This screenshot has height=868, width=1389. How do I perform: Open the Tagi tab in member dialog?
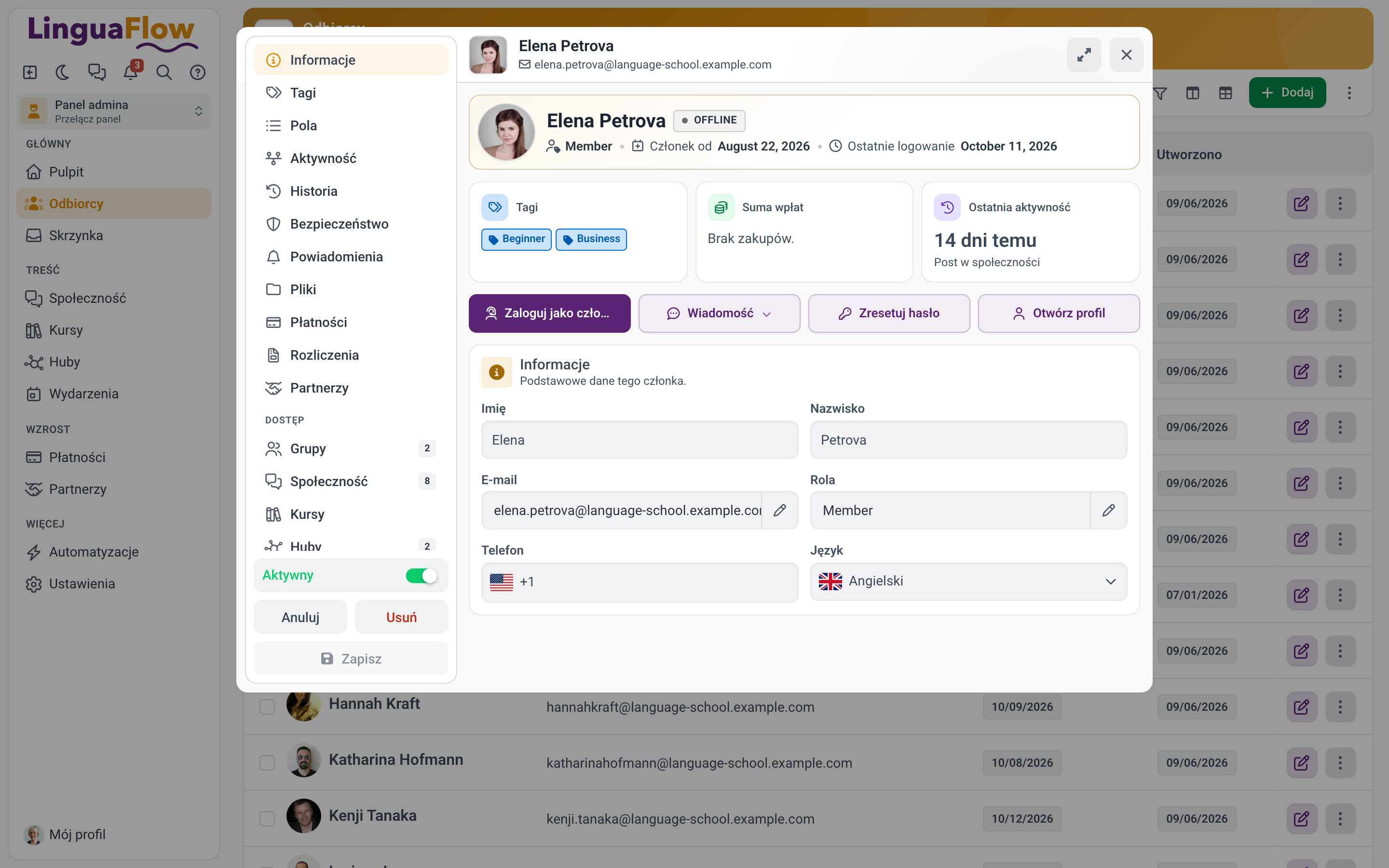pos(351,93)
